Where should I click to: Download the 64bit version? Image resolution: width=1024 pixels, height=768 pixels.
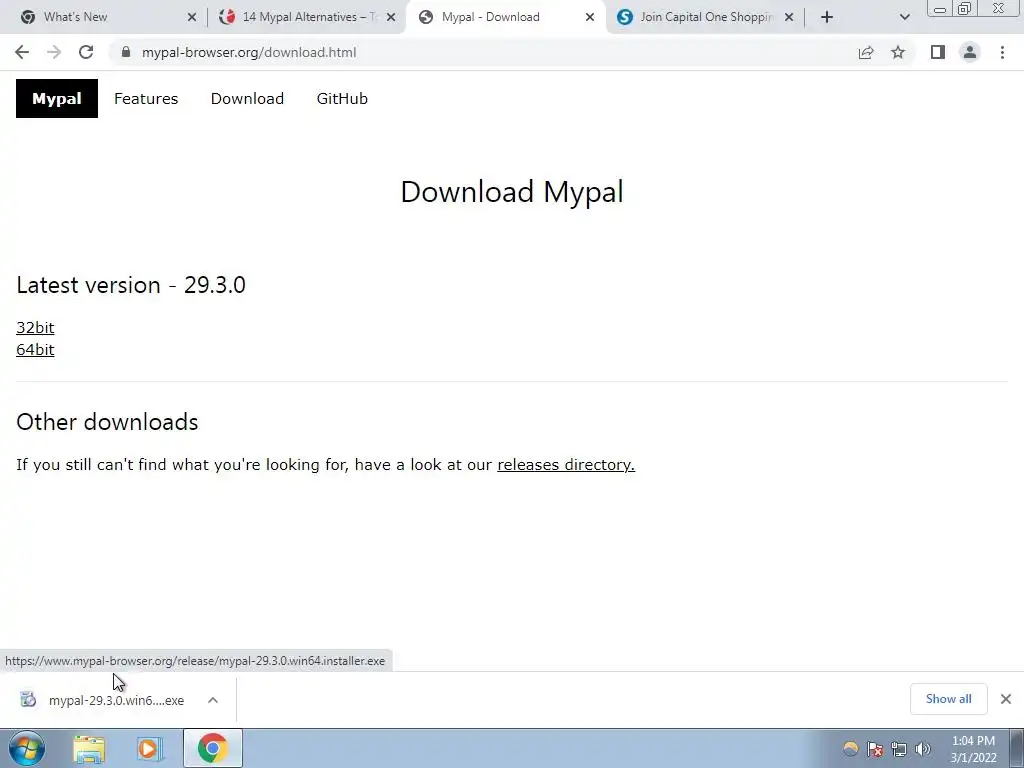click(x=35, y=349)
